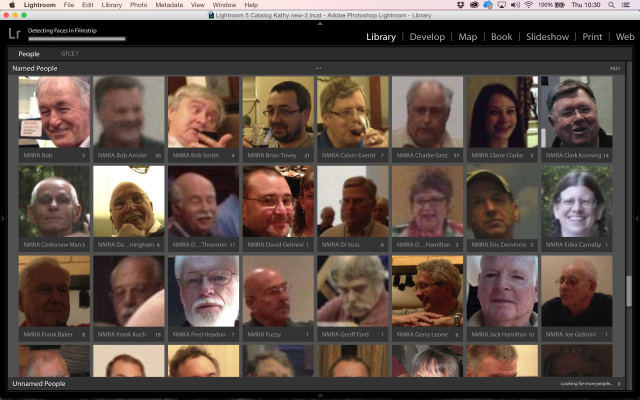640x400 pixels.
Task: Open the volume control icon
Action: coord(515,5)
